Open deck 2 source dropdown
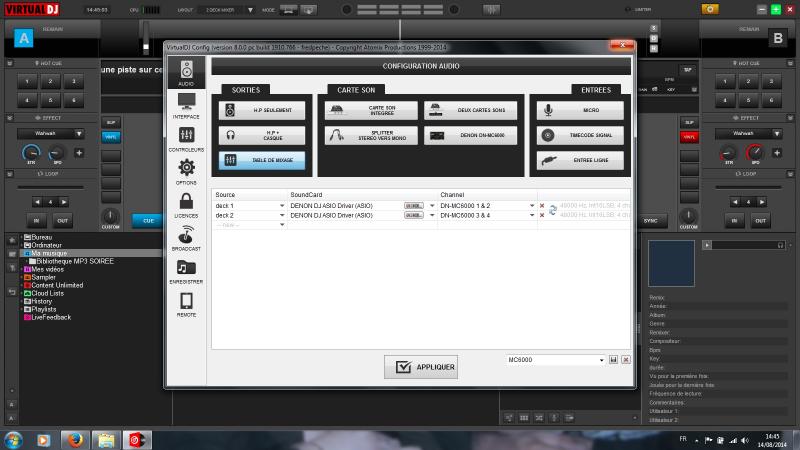Viewport: 800px width, 450px height. pyautogui.click(x=282, y=215)
